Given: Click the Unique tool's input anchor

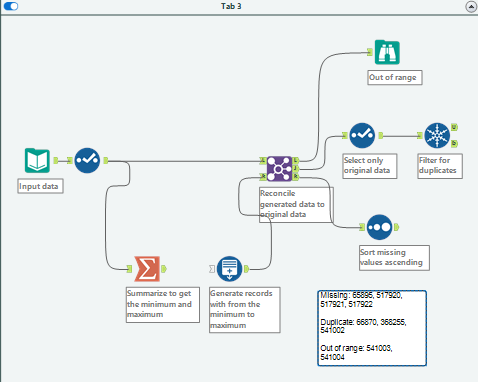Looking at the screenshot, I should [x=420, y=135].
